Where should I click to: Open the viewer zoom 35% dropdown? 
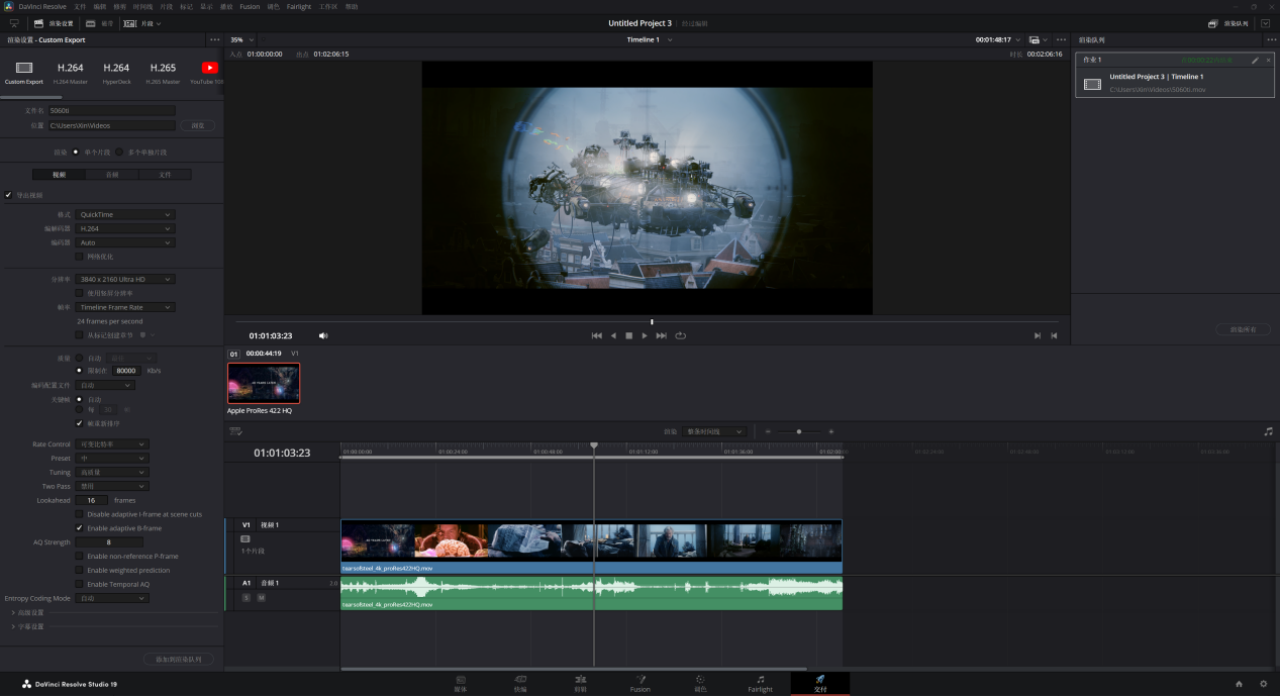tap(241, 40)
